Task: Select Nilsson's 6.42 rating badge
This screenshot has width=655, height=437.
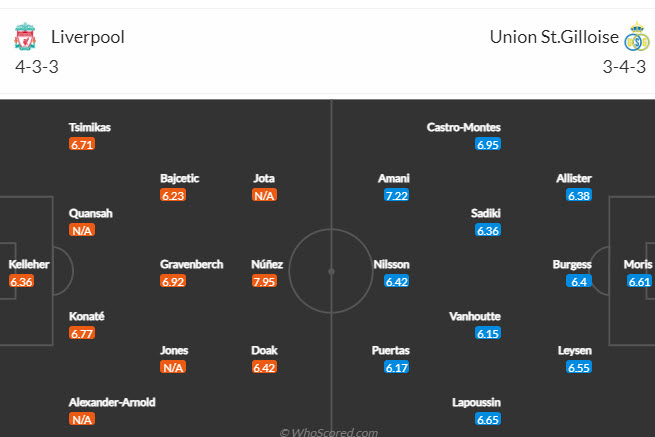Action: click(x=397, y=281)
